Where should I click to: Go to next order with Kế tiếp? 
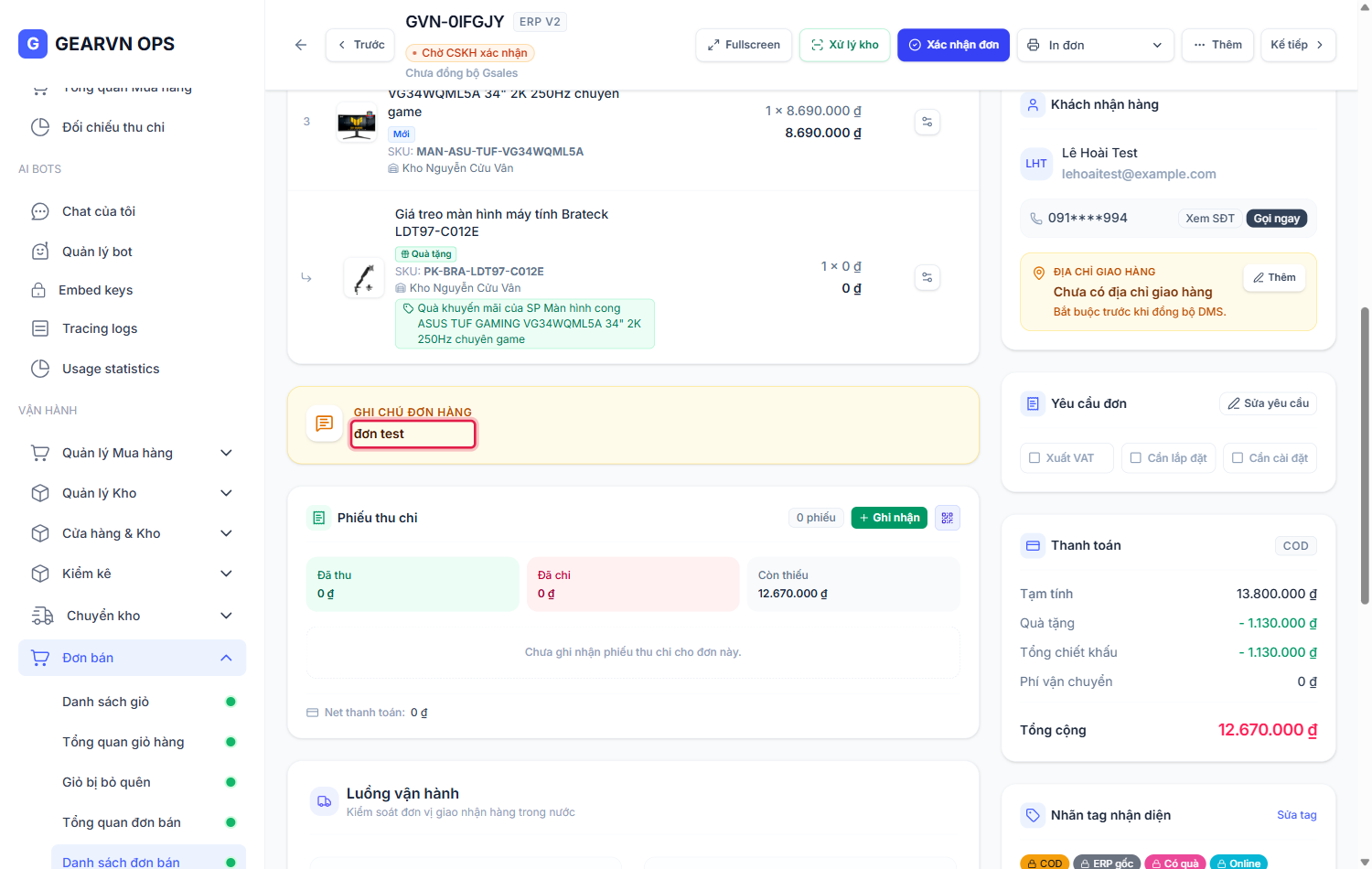[x=1298, y=45]
